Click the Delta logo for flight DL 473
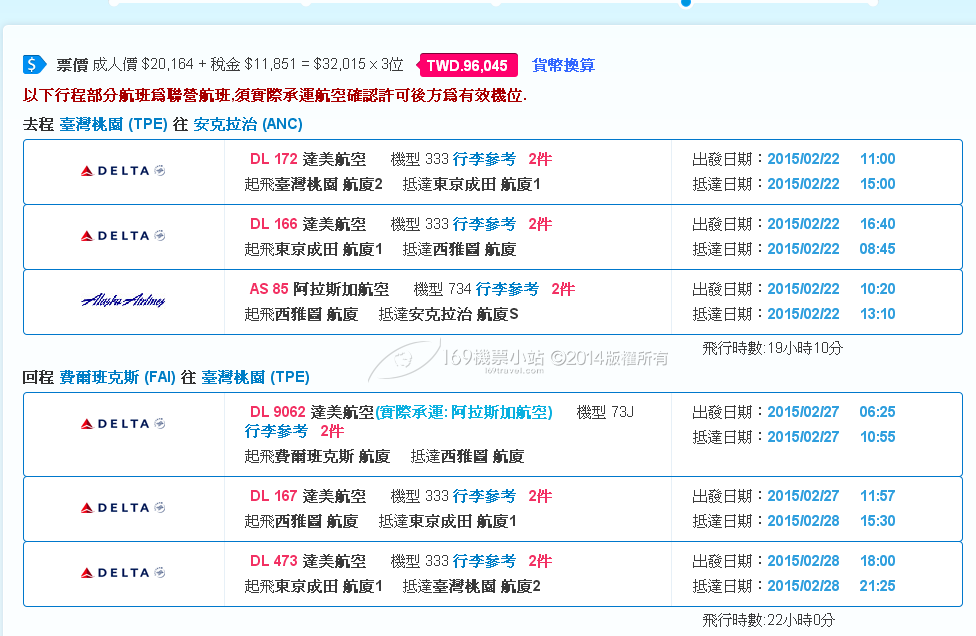Screen dimensions: 976x636 123,573
